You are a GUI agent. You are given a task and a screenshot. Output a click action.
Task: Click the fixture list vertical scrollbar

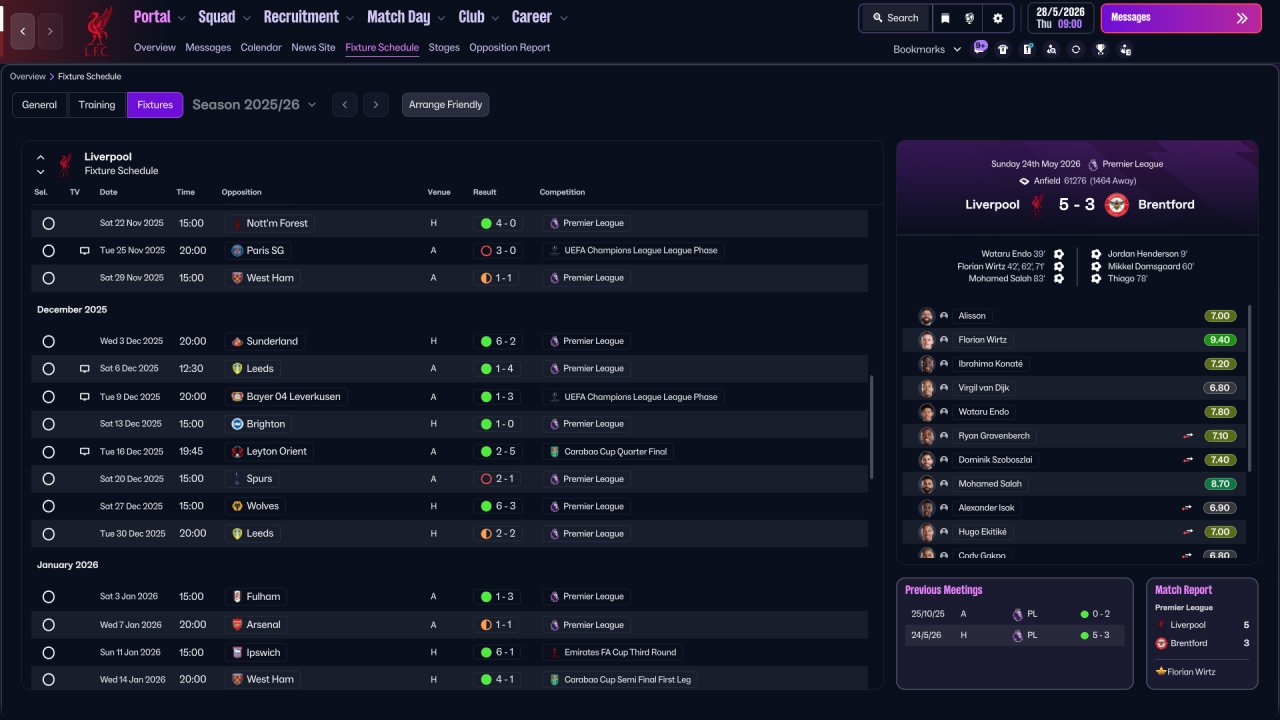coord(873,427)
